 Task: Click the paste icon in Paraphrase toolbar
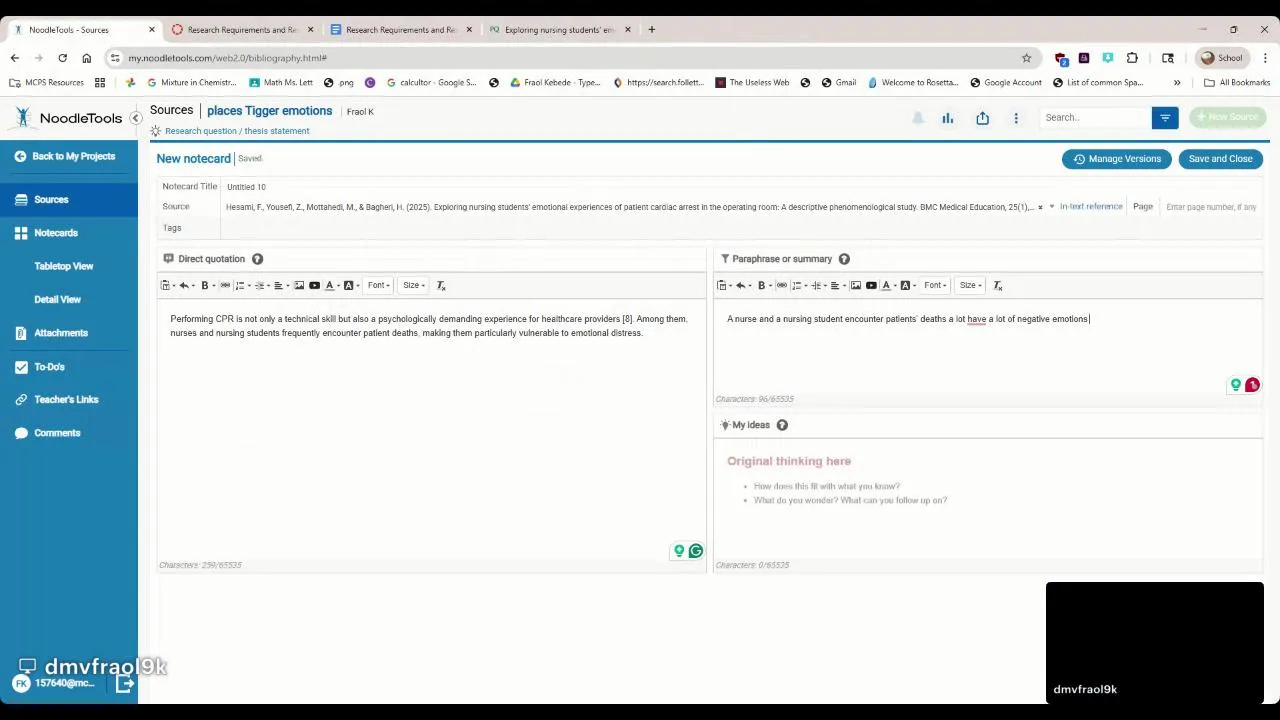tap(722, 285)
